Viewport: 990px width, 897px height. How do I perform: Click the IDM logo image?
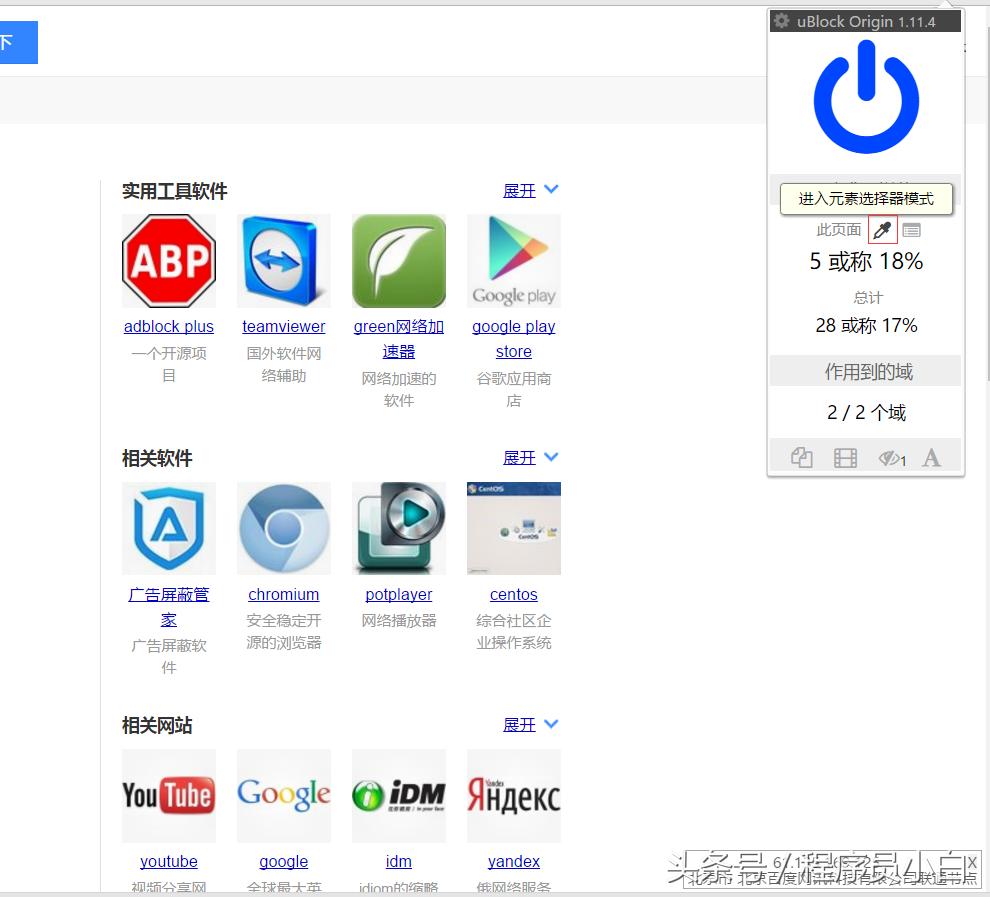coord(398,795)
